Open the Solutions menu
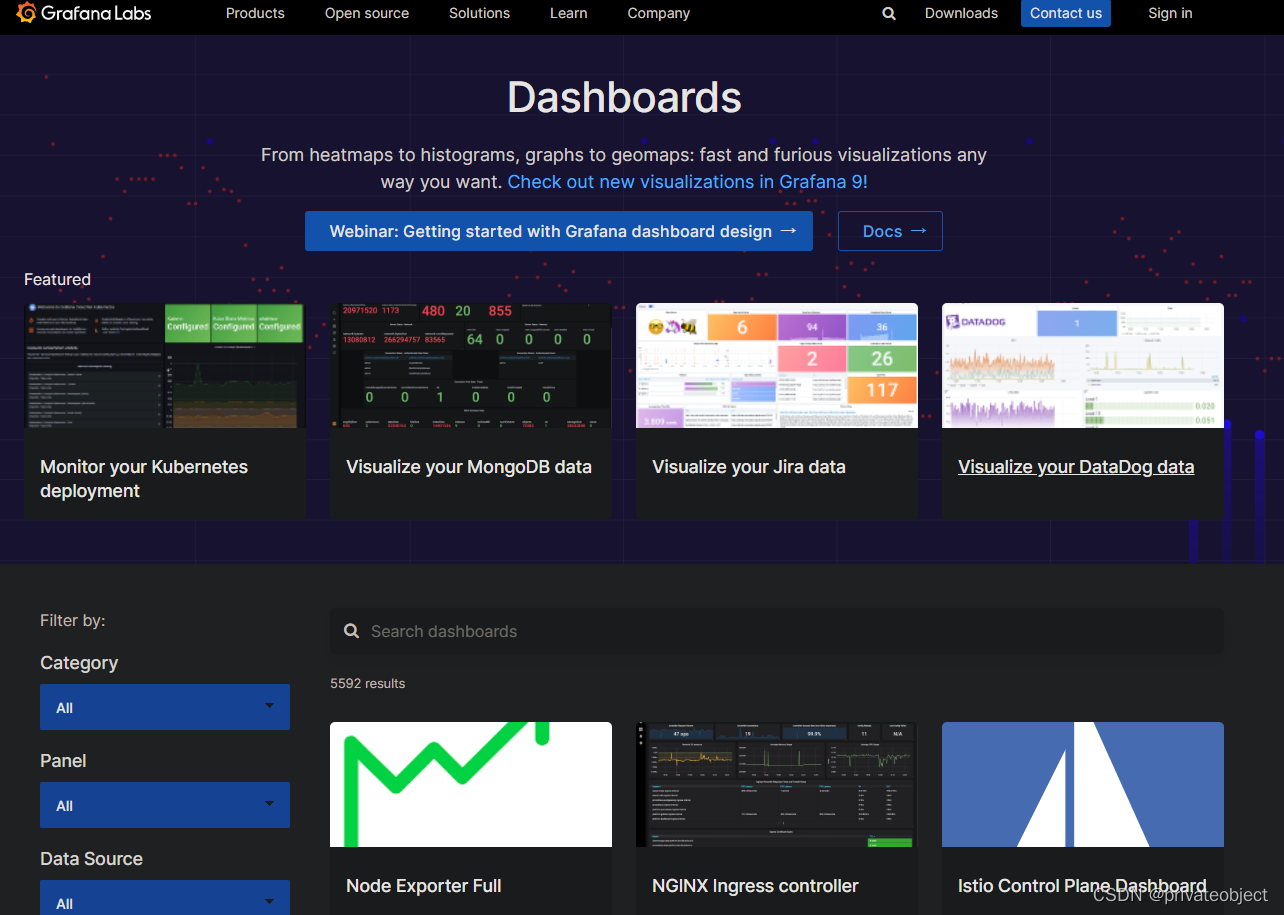This screenshot has height=915, width=1284. (x=479, y=13)
